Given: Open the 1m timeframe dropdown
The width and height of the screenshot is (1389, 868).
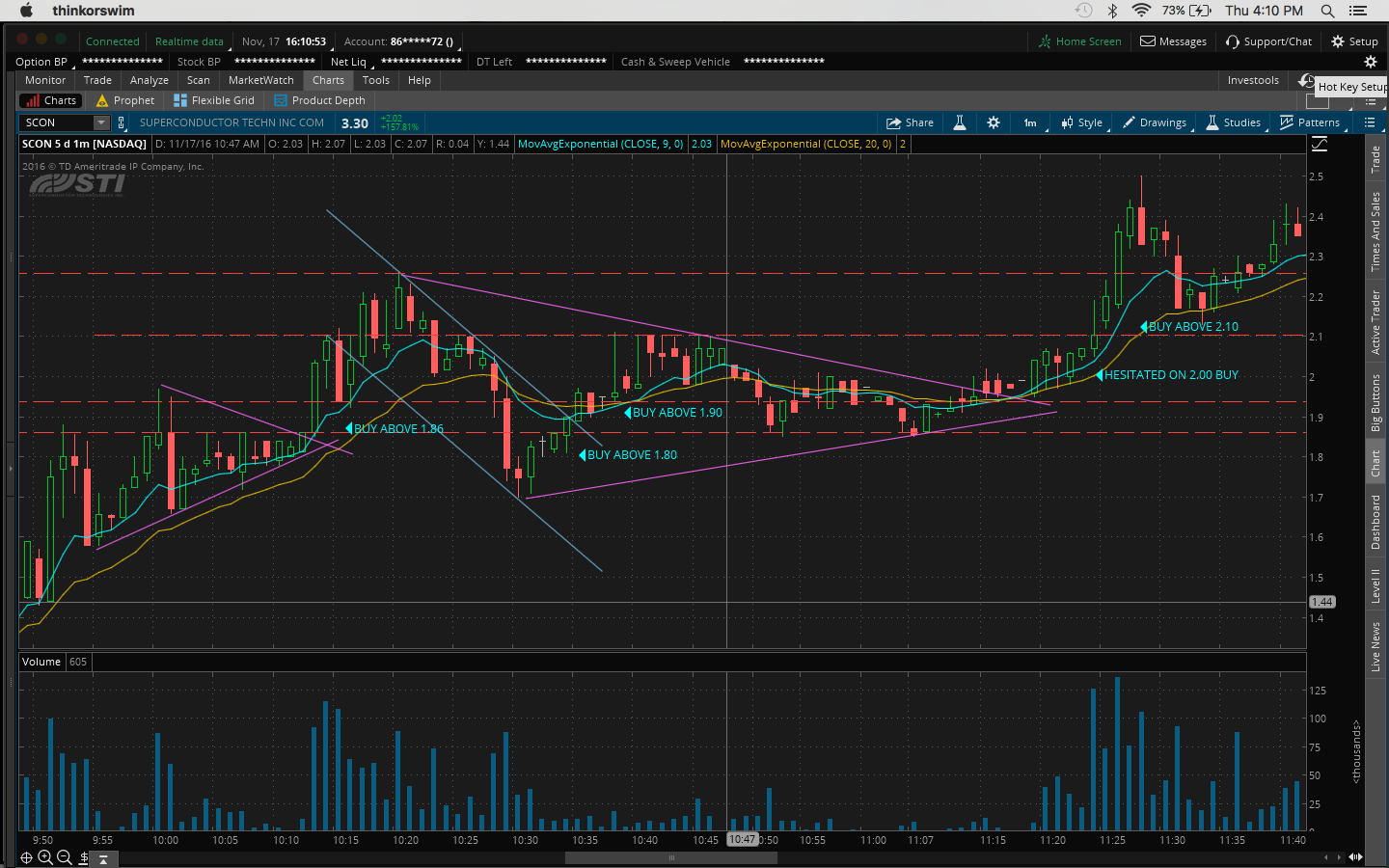Looking at the screenshot, I should (1030, 122).
